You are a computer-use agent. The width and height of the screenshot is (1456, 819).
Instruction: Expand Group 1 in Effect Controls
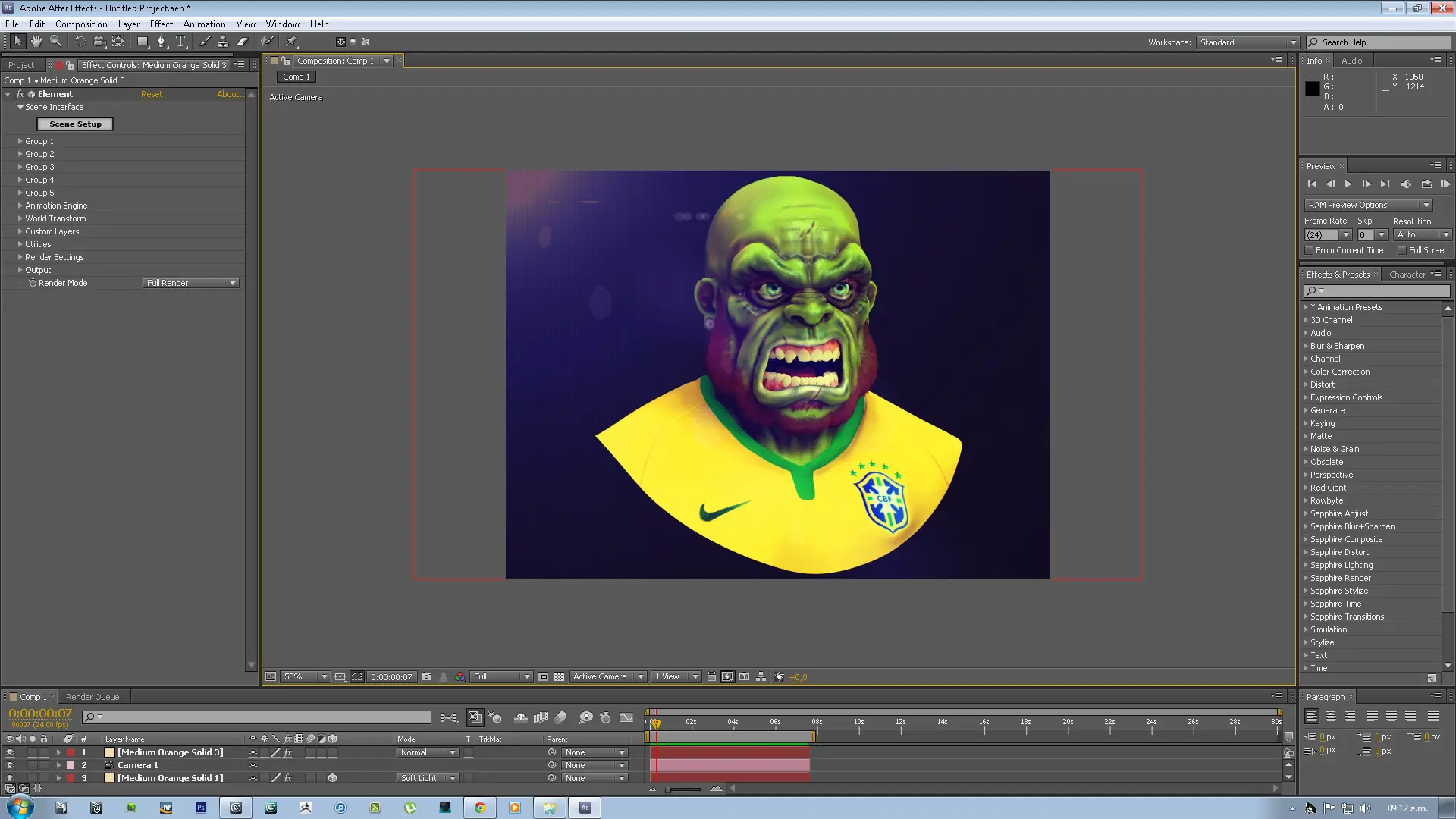click(x=20, y=141)
